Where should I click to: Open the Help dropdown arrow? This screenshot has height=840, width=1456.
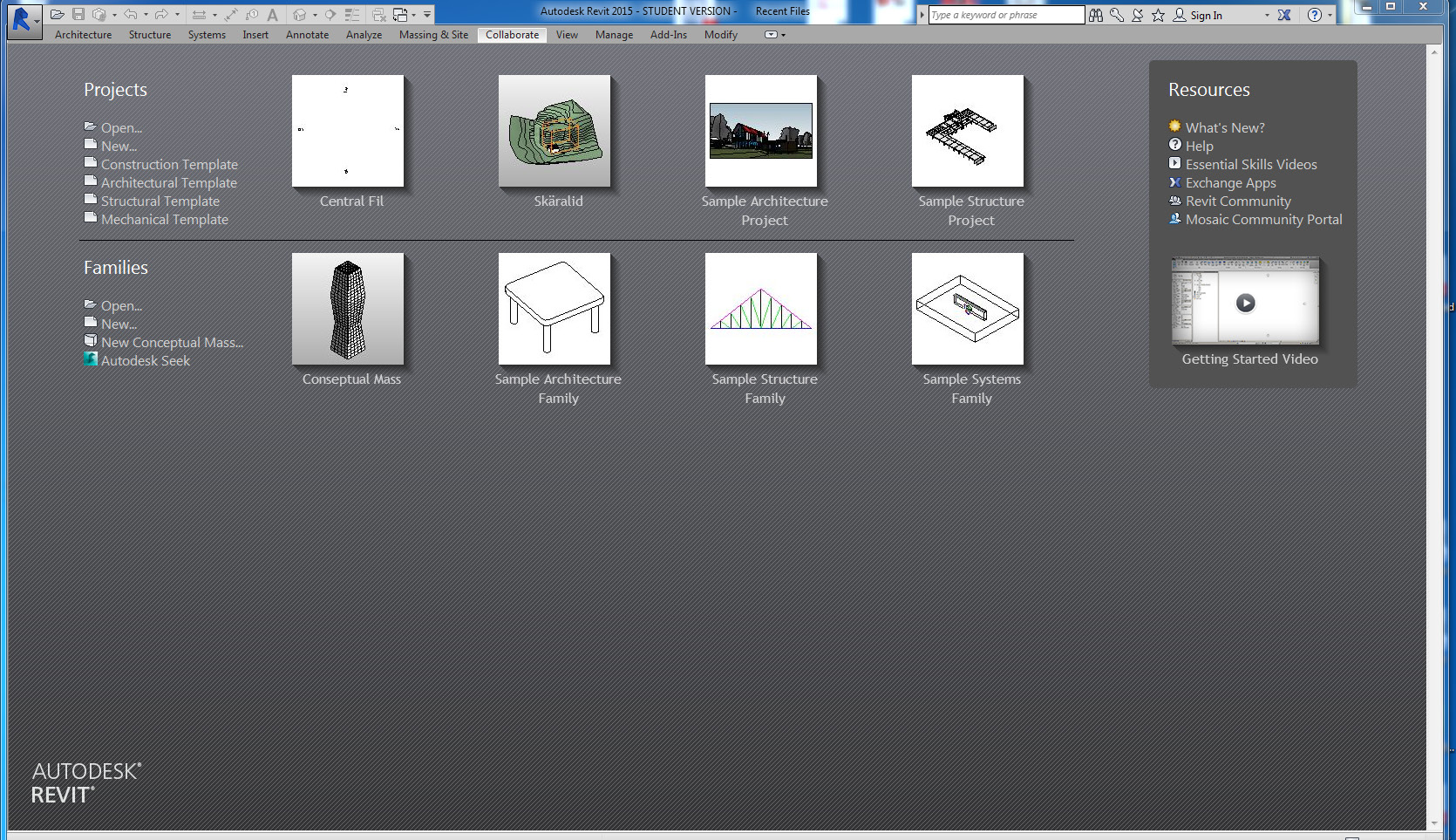[1330, 16]
